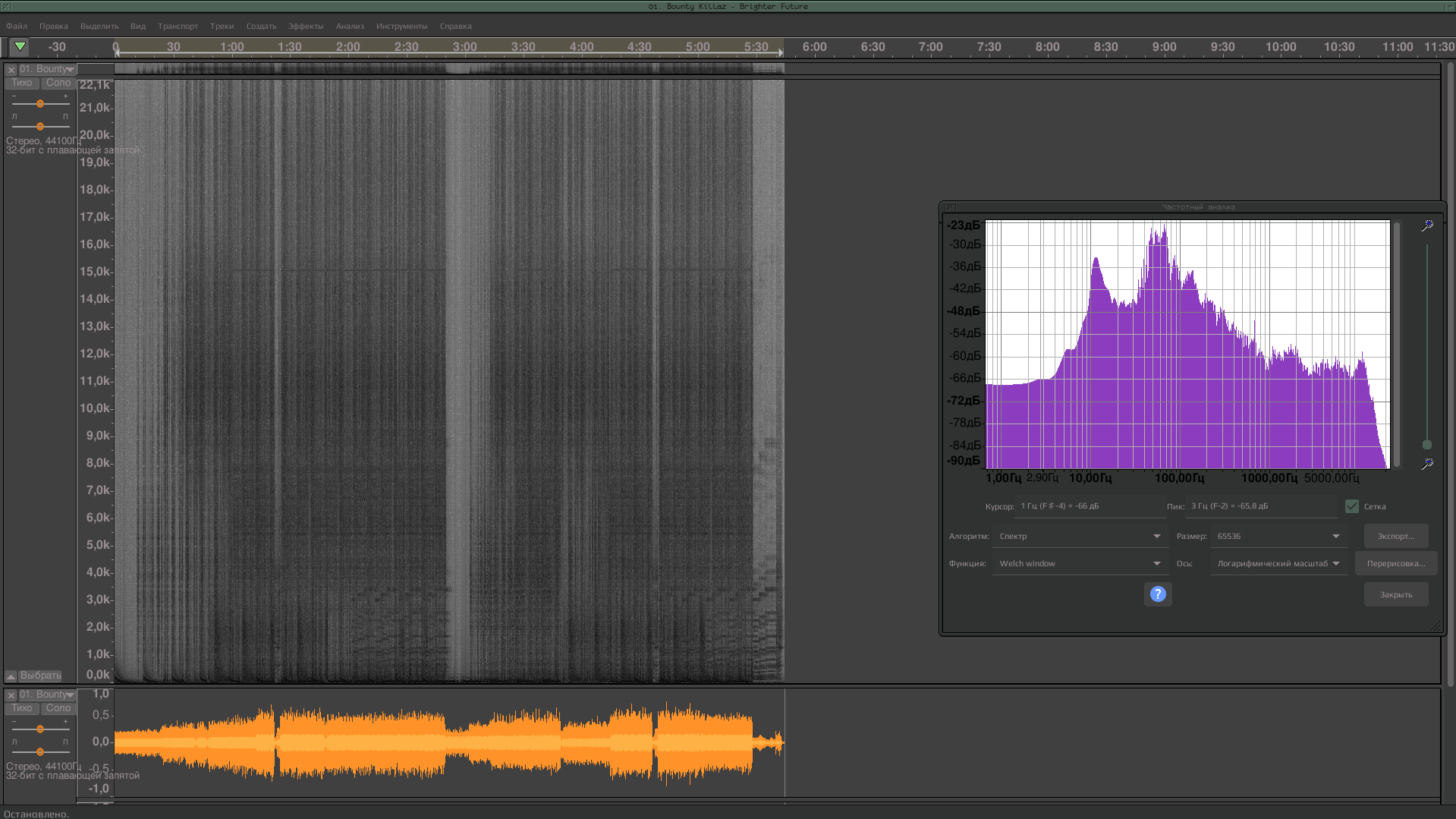The width and height of the screenshot is (1456, 819).
Task: Click the Остановлено status bar text
Action: coord(36,814)
